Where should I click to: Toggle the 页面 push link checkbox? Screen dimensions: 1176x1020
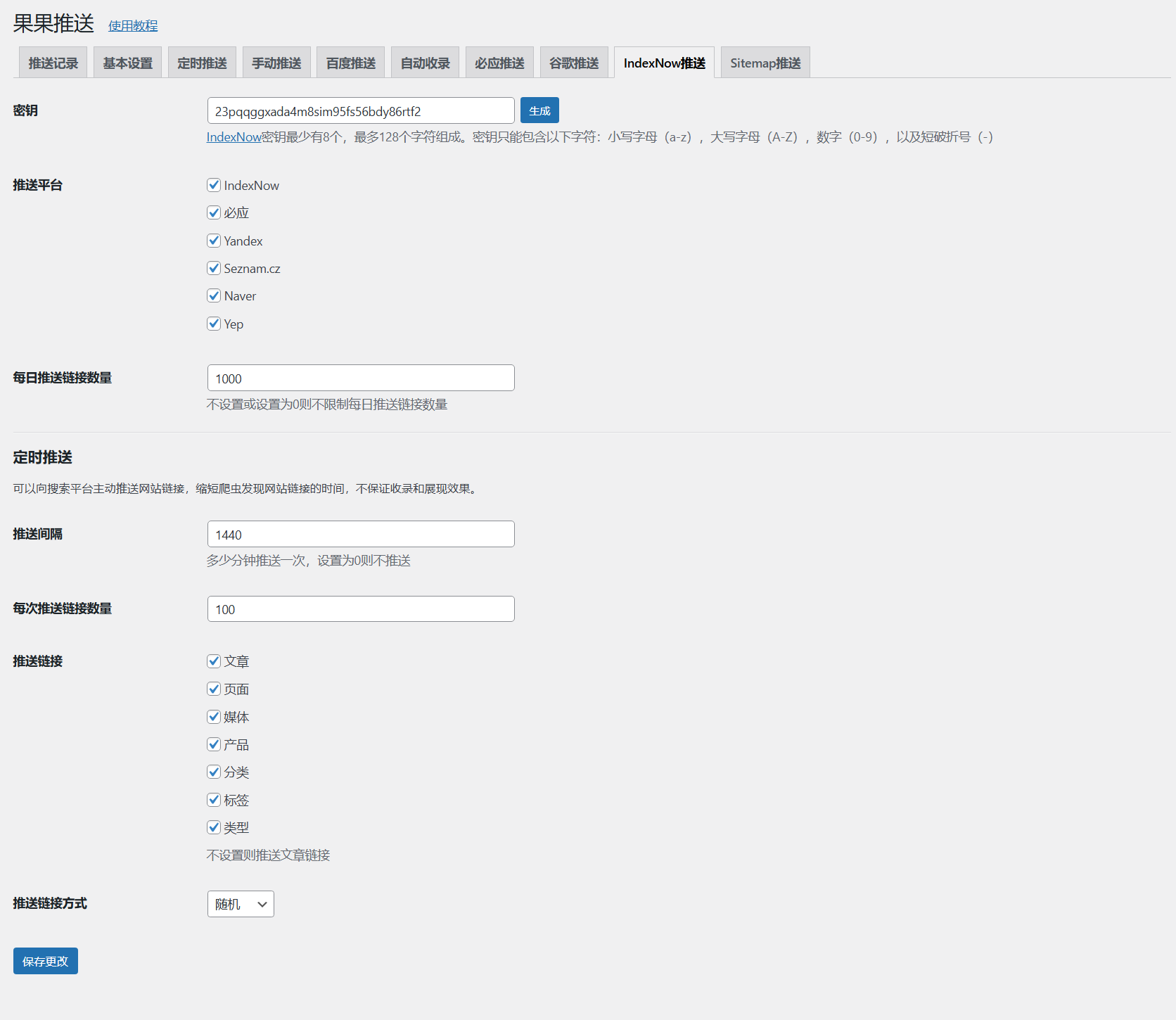click(214, 689)
